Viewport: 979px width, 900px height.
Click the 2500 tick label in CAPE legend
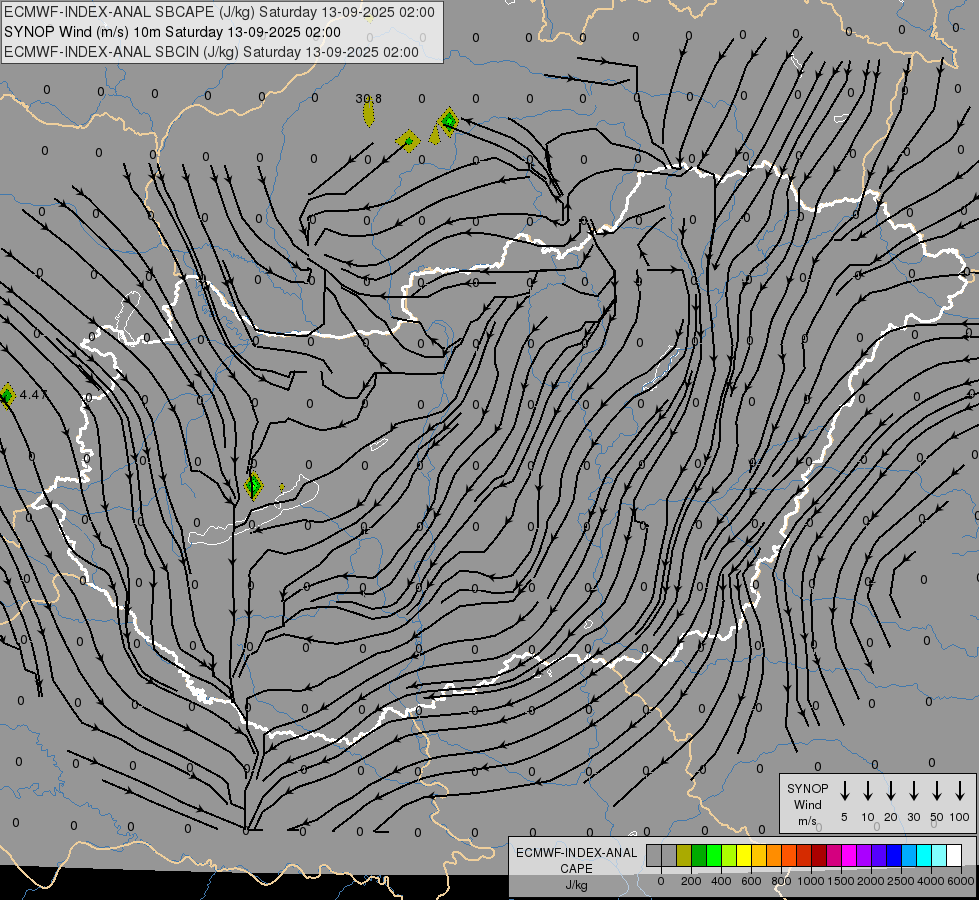point(901,881)
